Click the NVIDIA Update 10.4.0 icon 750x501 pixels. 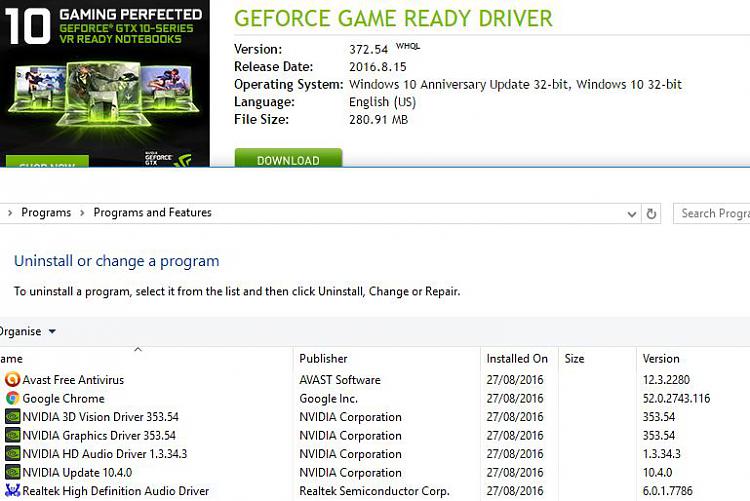[x=12, y=472]
